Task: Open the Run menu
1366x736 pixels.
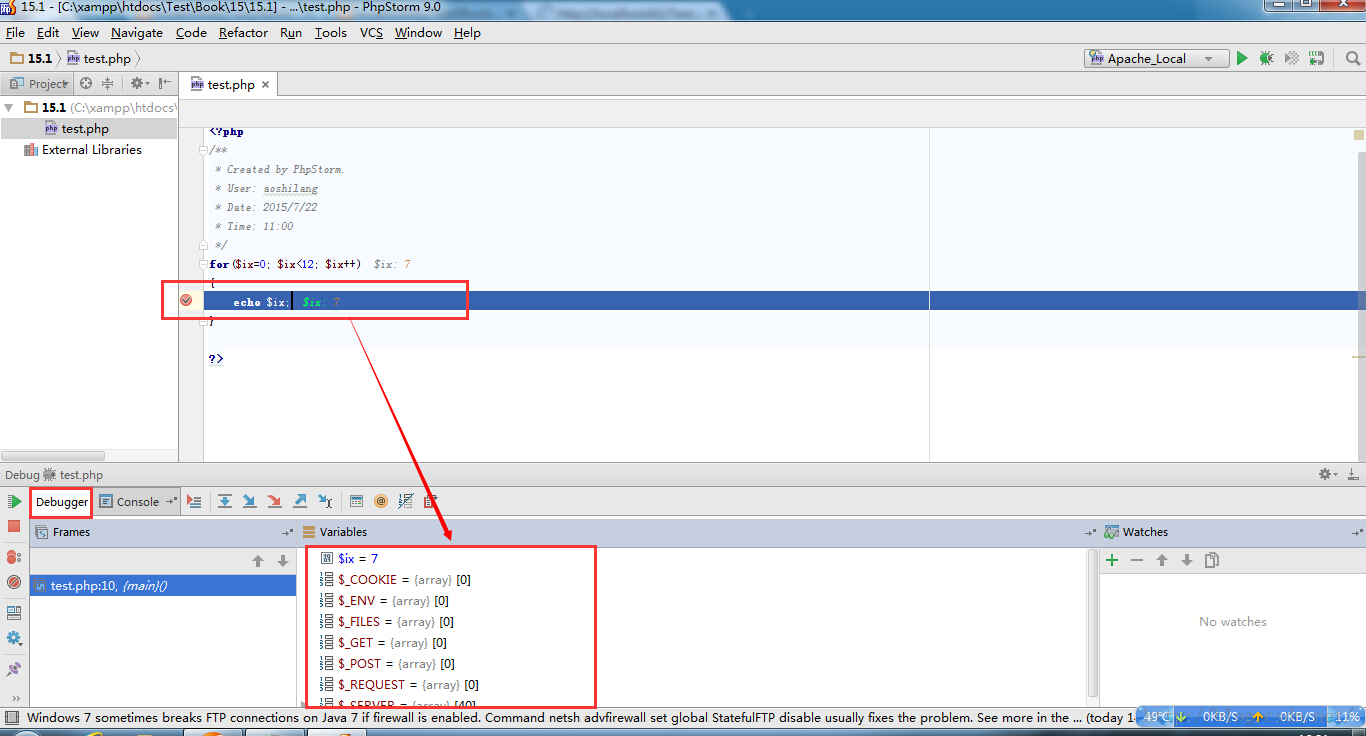Action: pyautogui.click(x=291, y=33)
